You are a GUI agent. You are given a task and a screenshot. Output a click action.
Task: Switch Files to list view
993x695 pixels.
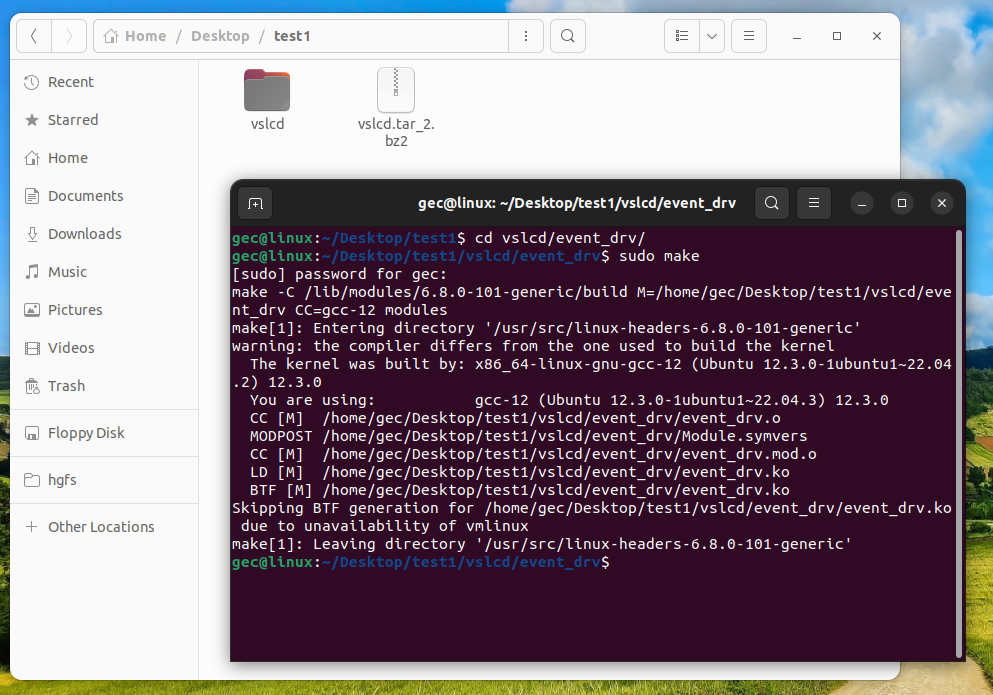click(682, 36)
